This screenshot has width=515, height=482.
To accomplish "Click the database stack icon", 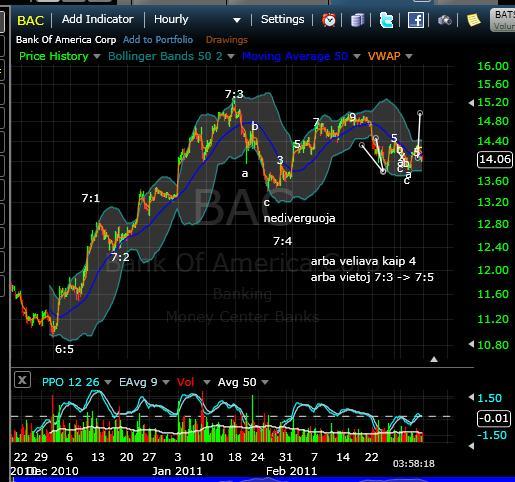I will tap(357, 20).
